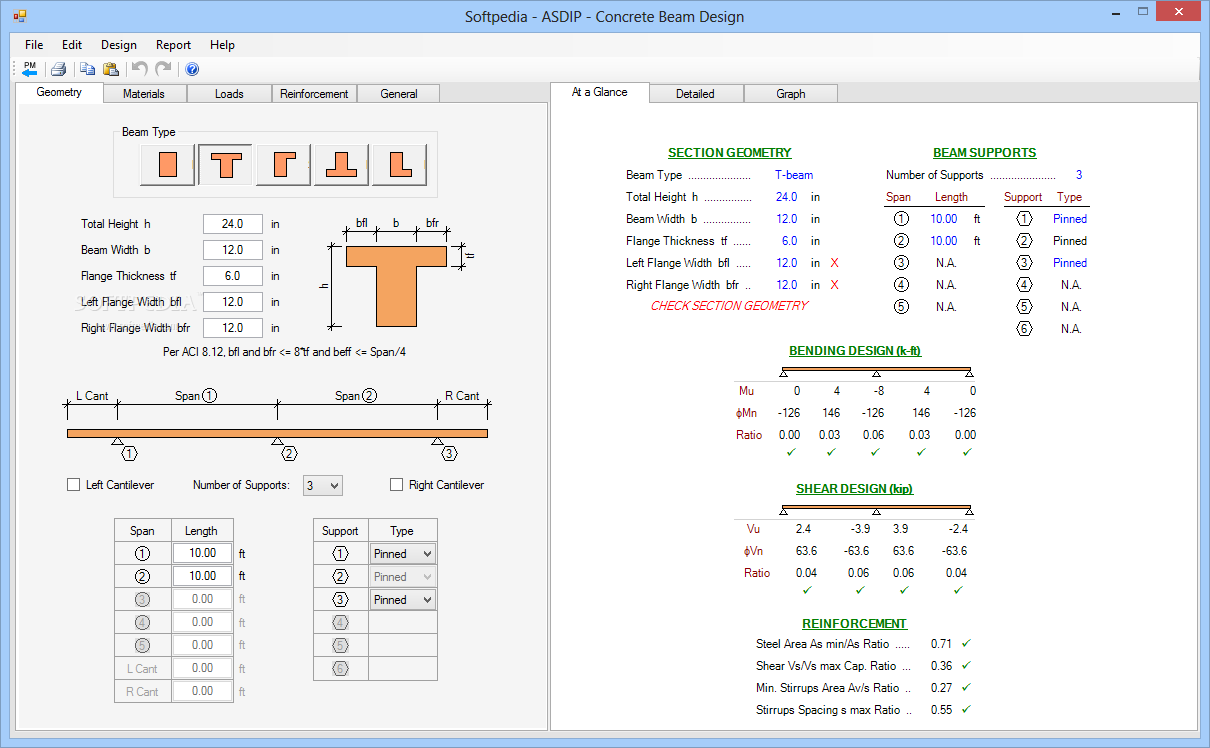Click the PM back-arrow toolbar icon
Image resolution: width=1210 pixels, height=748 pixels.
click(29, 69)
